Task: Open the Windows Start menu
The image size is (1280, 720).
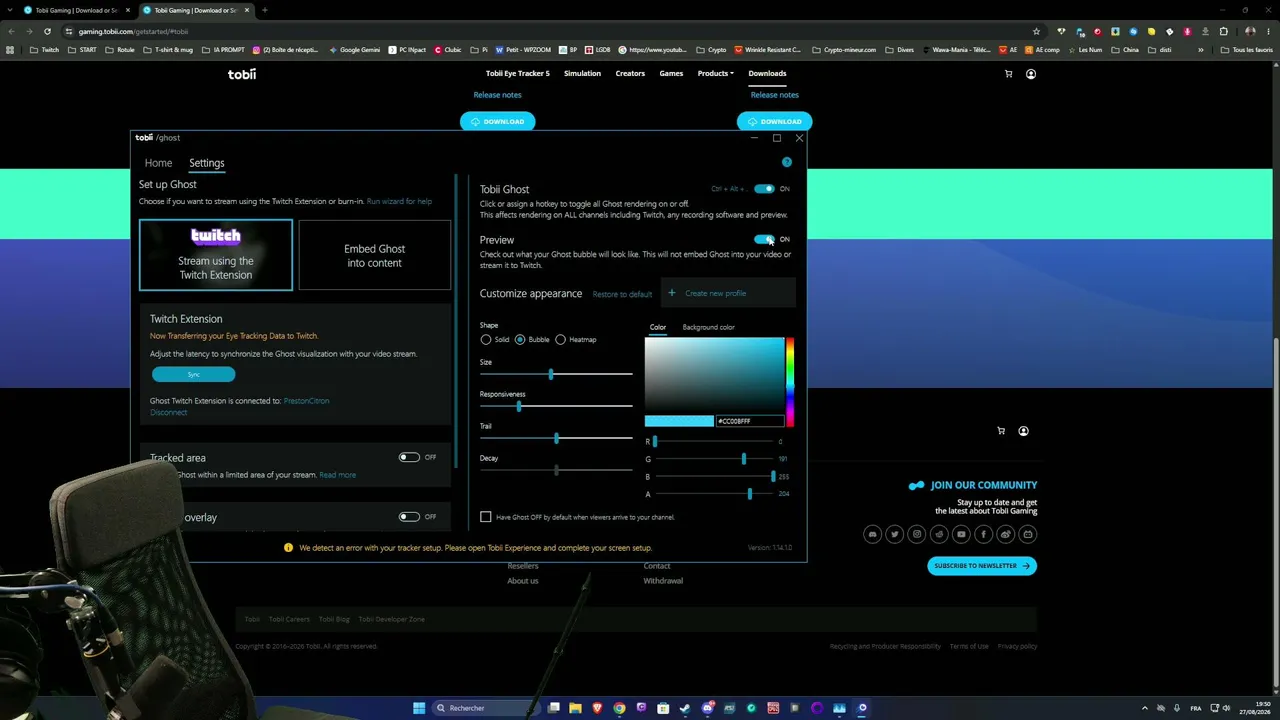Action: pyautogui.click(x=419, y=708)
